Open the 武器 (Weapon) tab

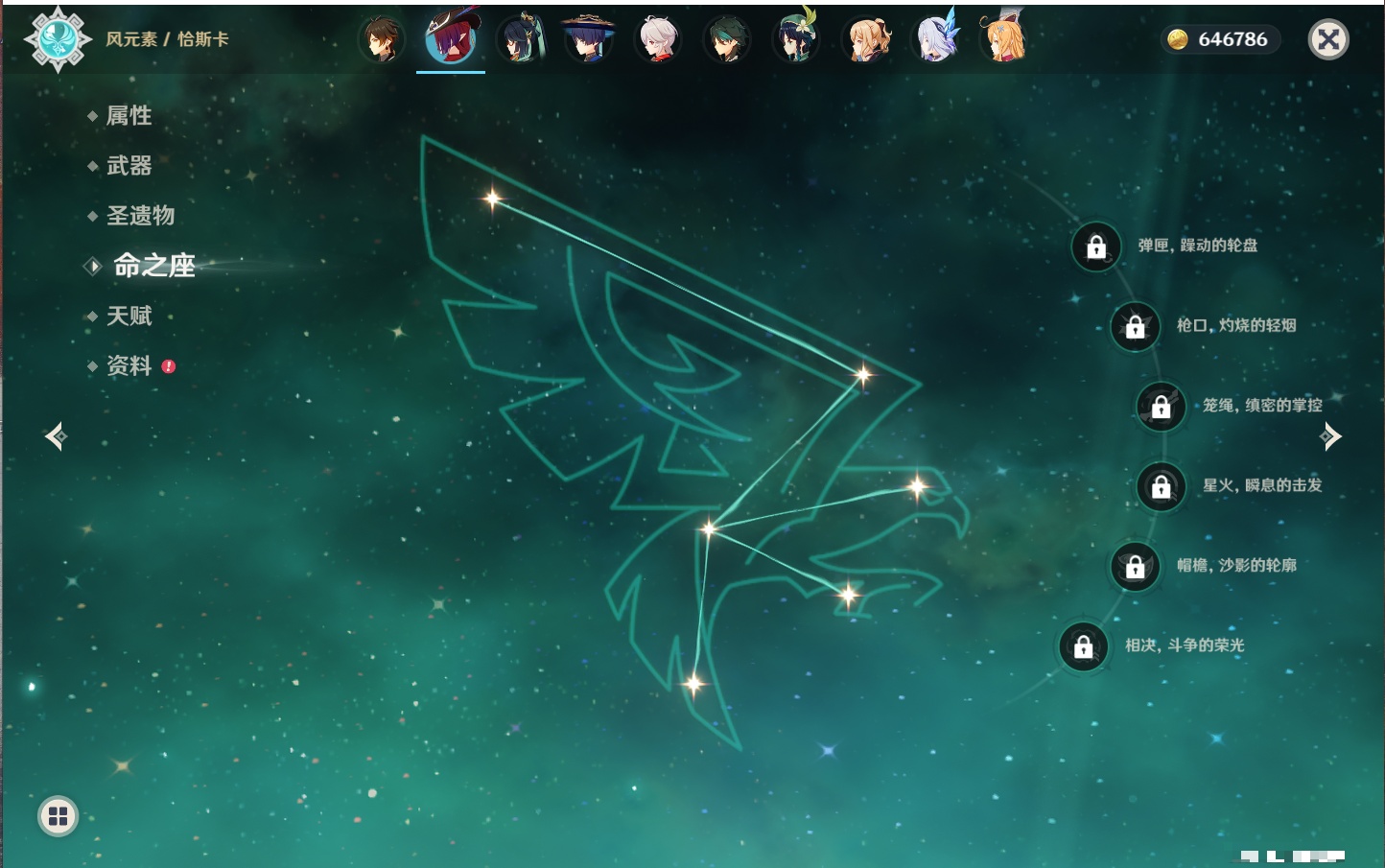click(x=129, y=166)
